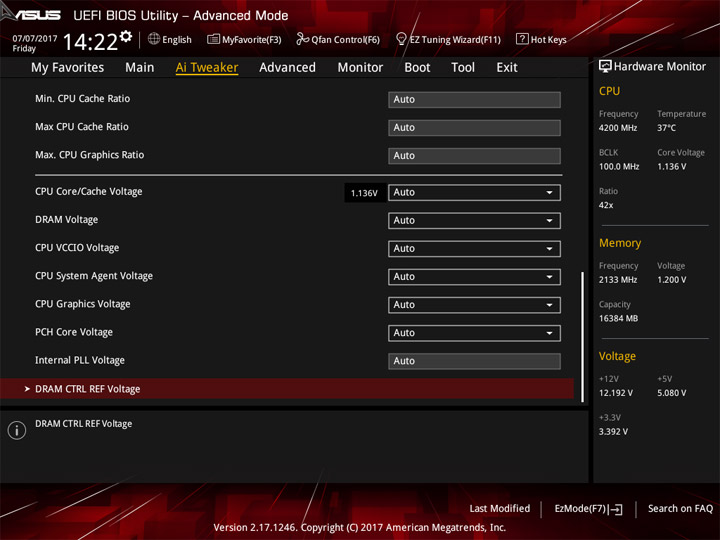Select CPU VCCIO Voltage label
This screenshot has height=540, width=720.
coord(77,248)
